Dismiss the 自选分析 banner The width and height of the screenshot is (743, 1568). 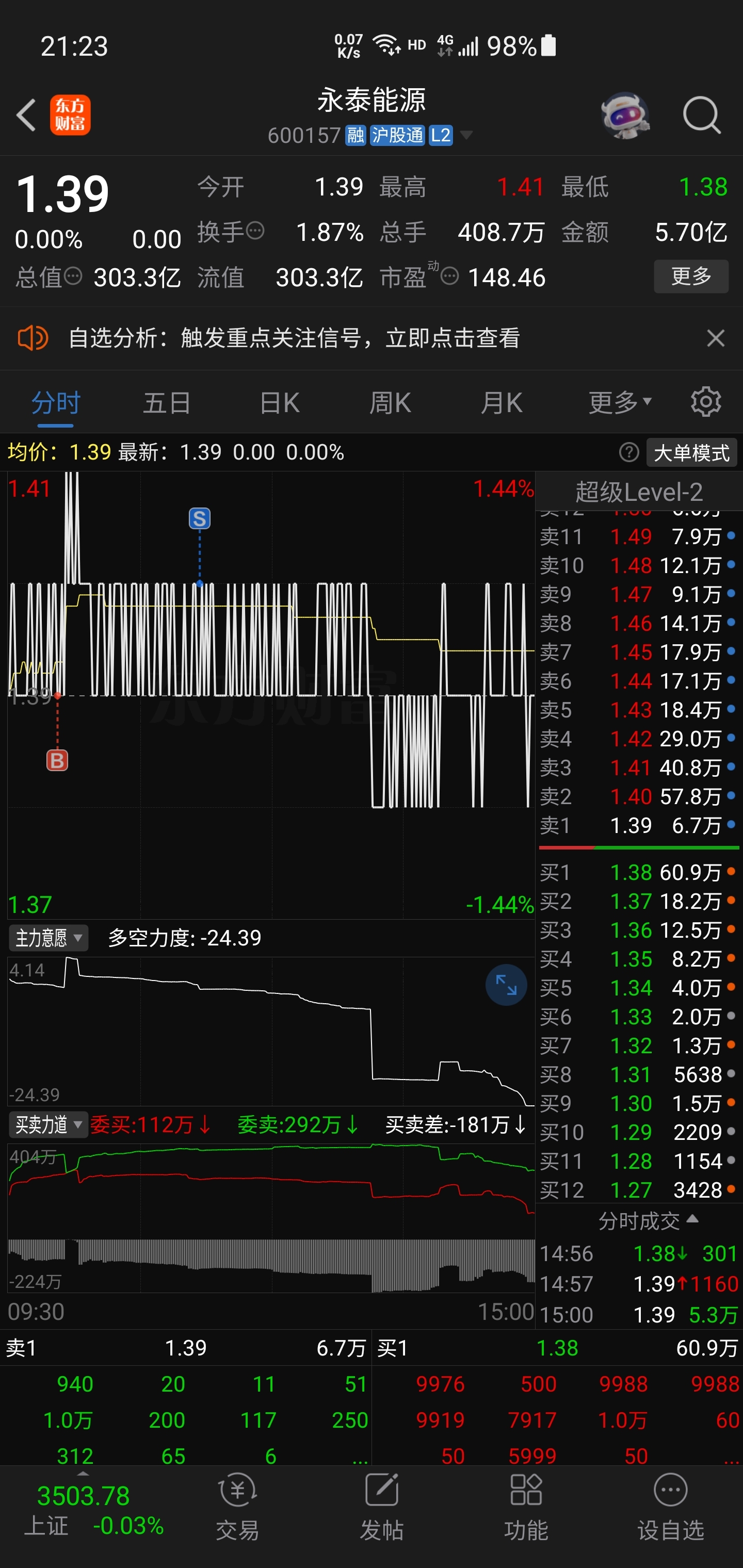point(716,338)
